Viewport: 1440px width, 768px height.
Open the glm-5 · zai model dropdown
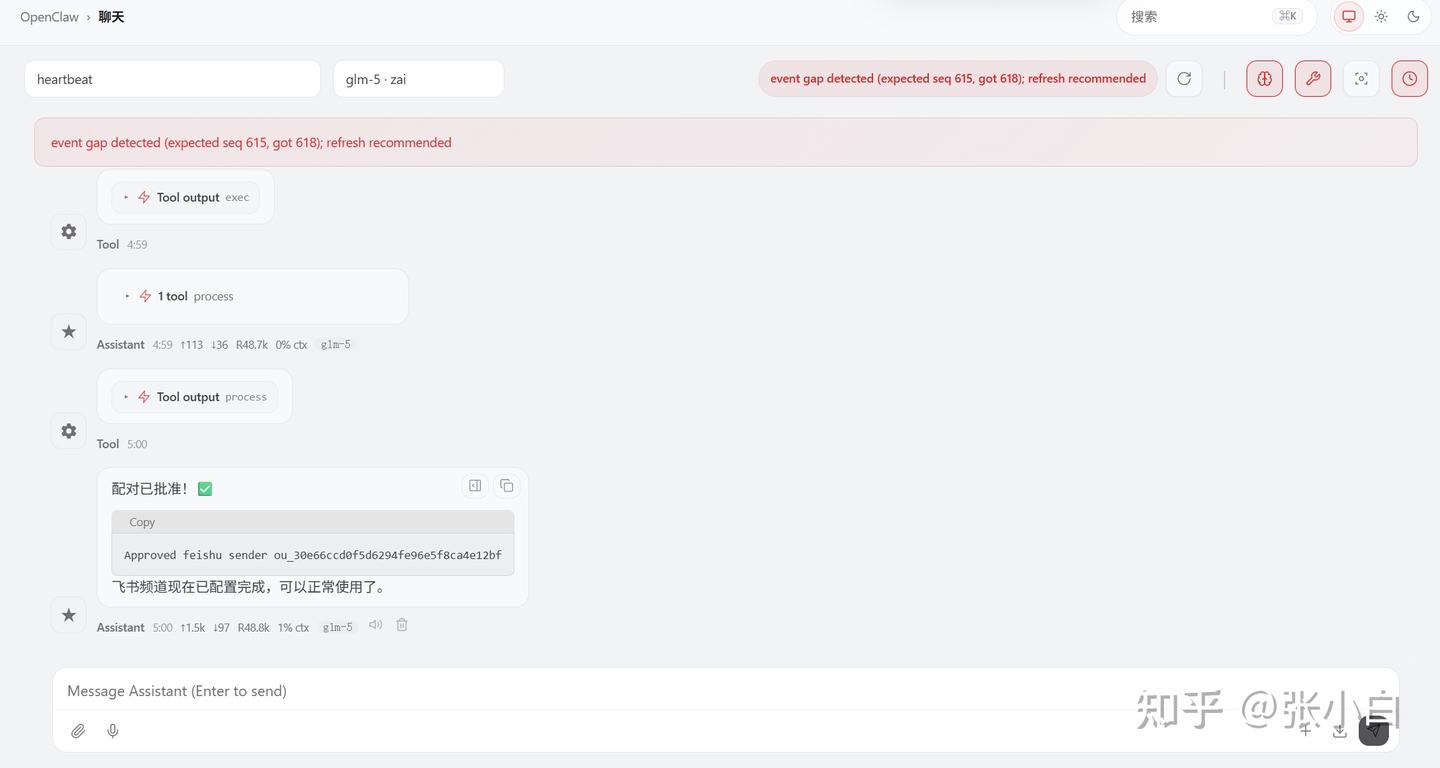point(418,79)
